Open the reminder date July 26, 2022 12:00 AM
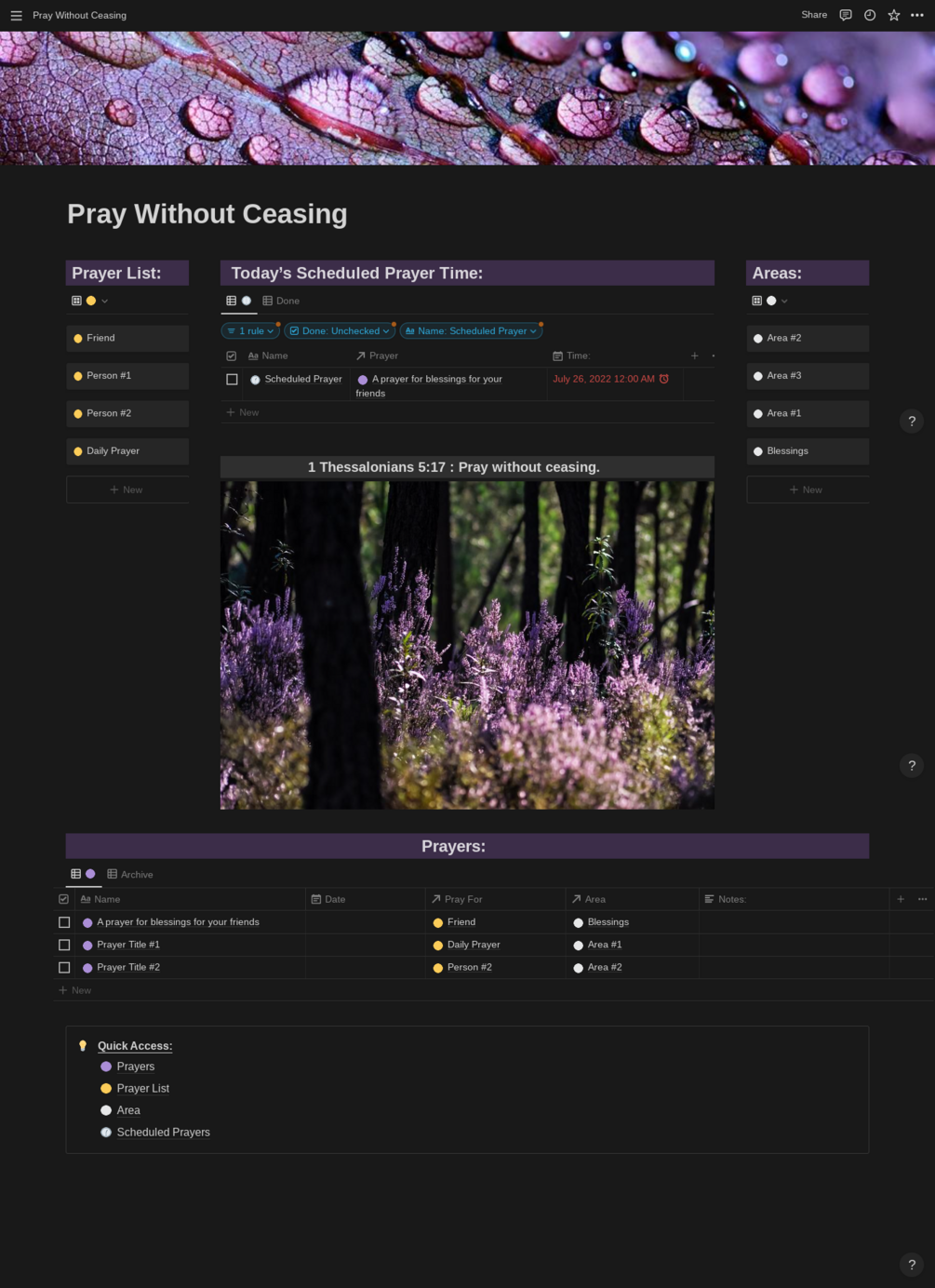This screenshot has height=1288, width=935. tap(610, 379)
